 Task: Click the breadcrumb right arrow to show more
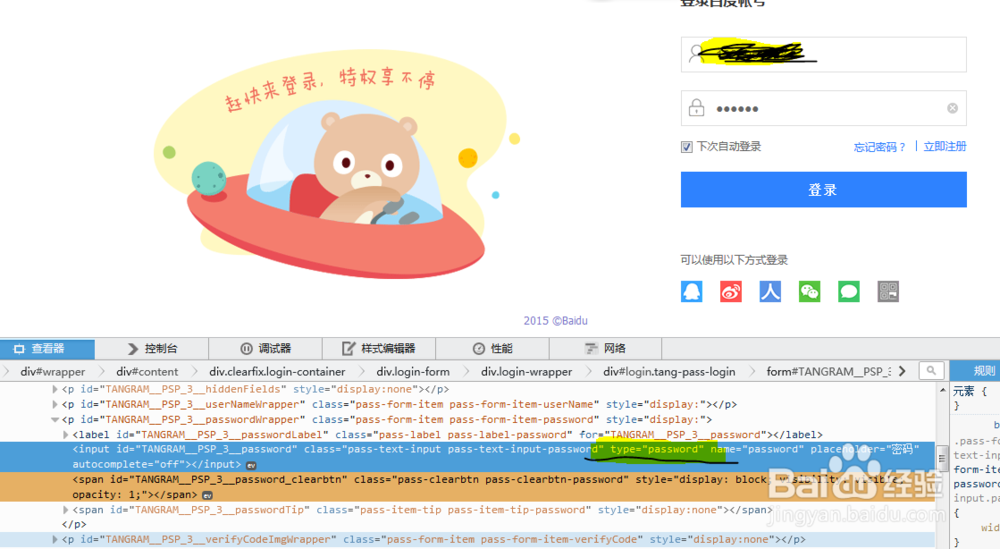902,371
